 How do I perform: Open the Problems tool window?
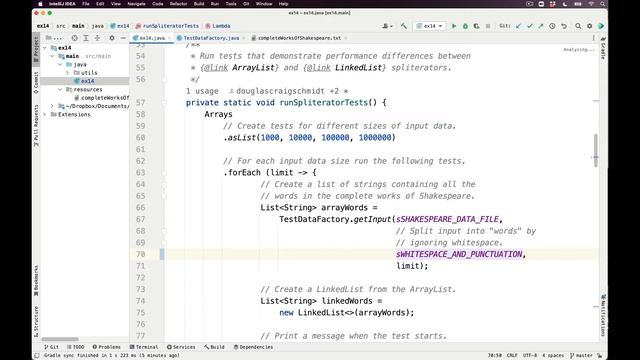point(107,347)
